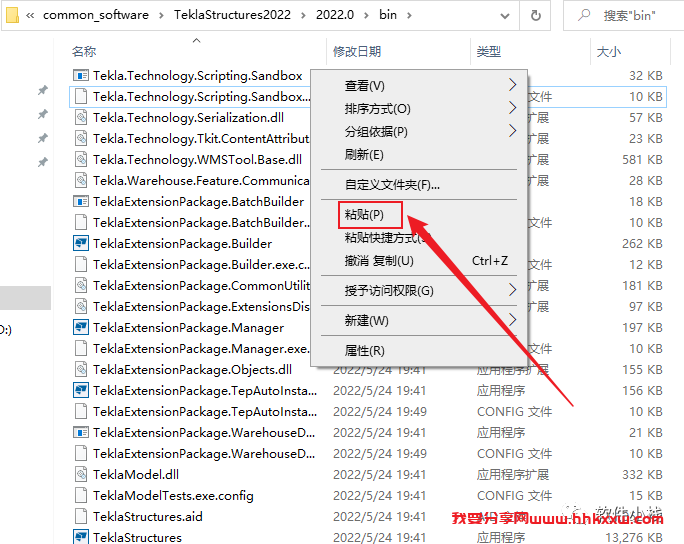This screenshot has height=544, width=684.
Task: Click TeklaStructures application icon
Action: point(81,537)
